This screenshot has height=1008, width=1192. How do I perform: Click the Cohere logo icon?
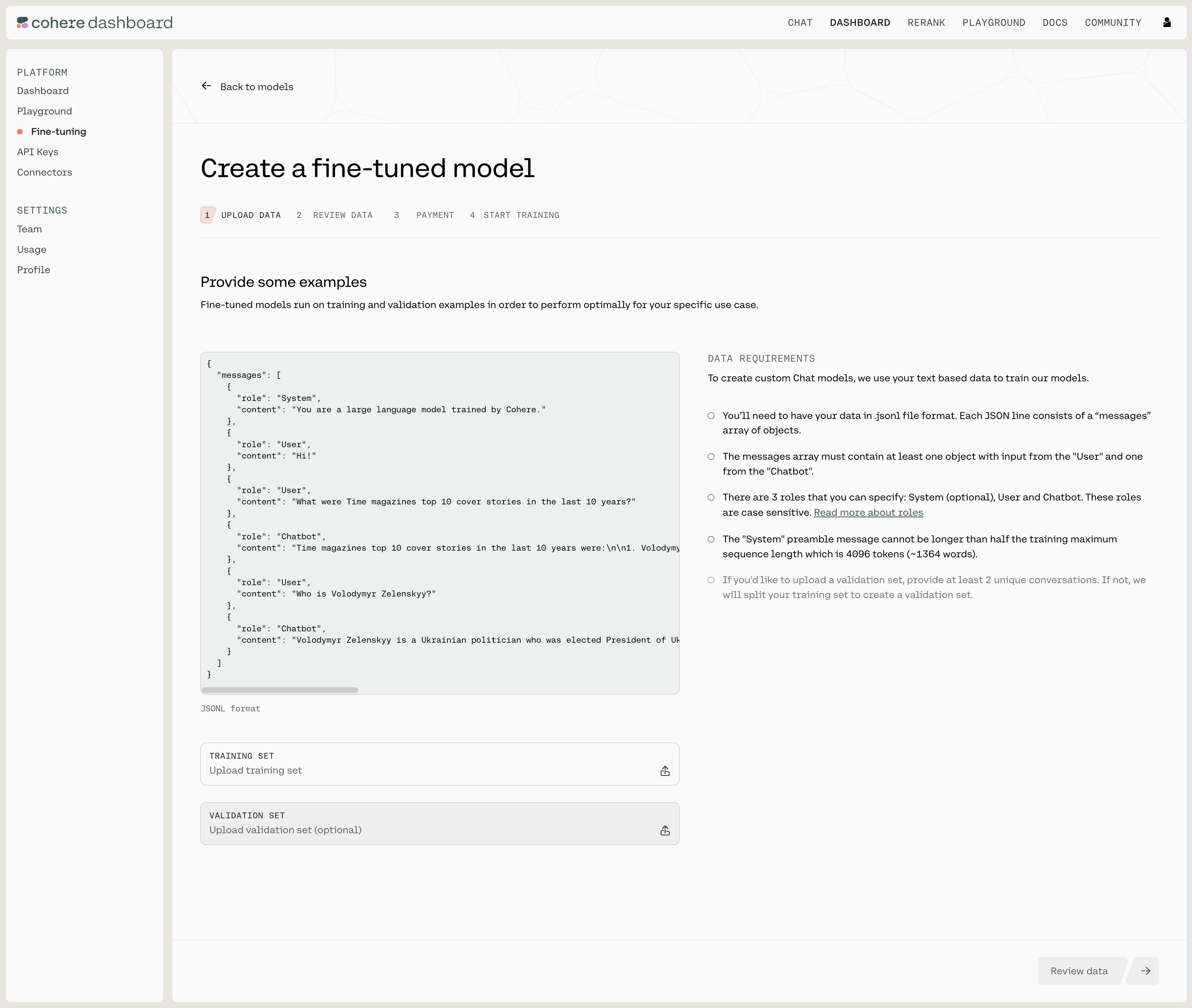point(22,22)
